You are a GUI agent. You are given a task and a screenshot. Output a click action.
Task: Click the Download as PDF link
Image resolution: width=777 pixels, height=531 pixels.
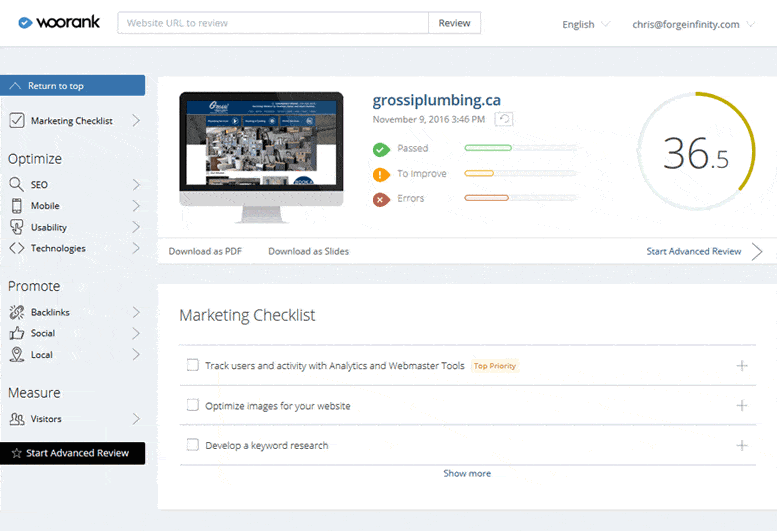point(205,251)
